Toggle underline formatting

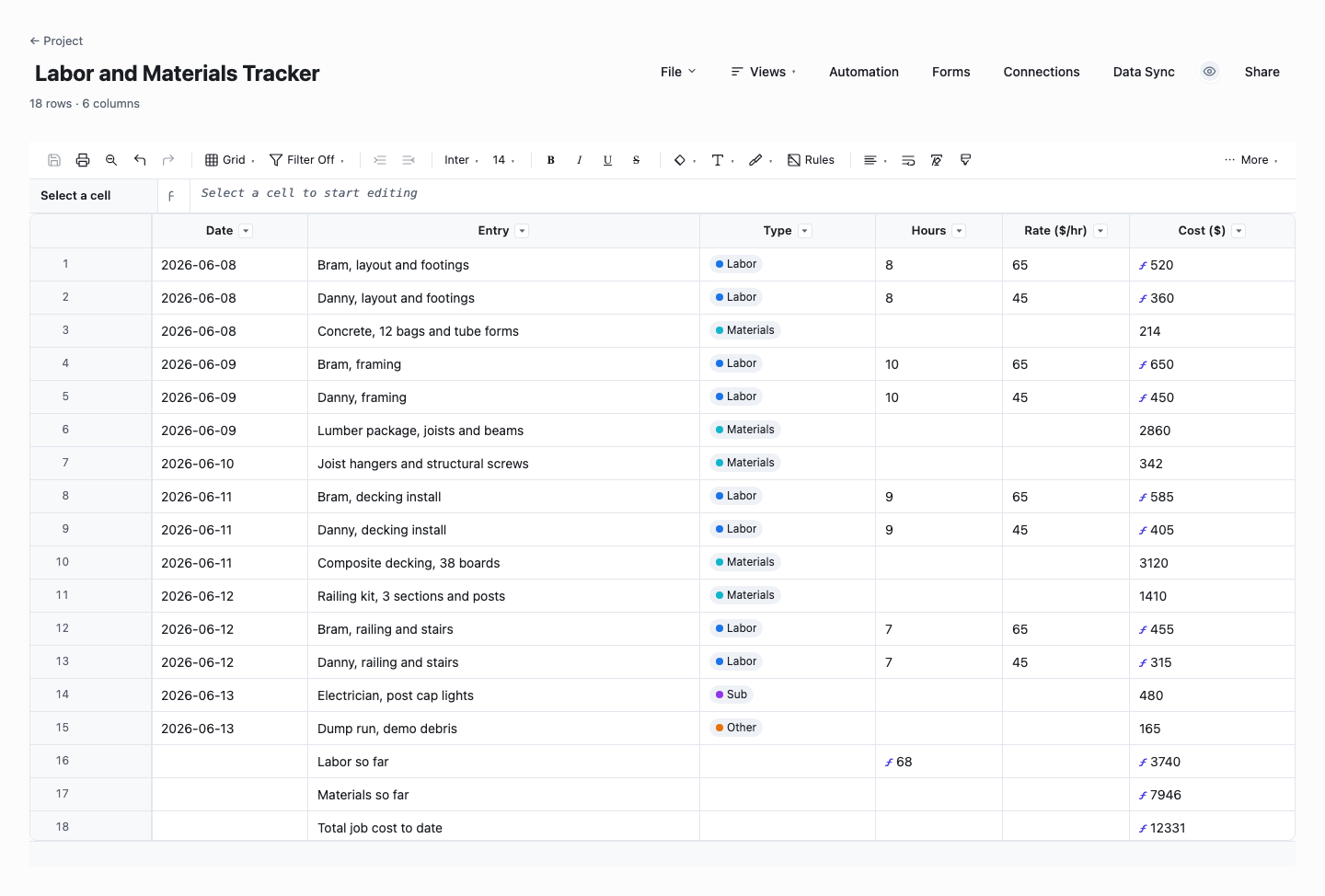pos(607,160)
